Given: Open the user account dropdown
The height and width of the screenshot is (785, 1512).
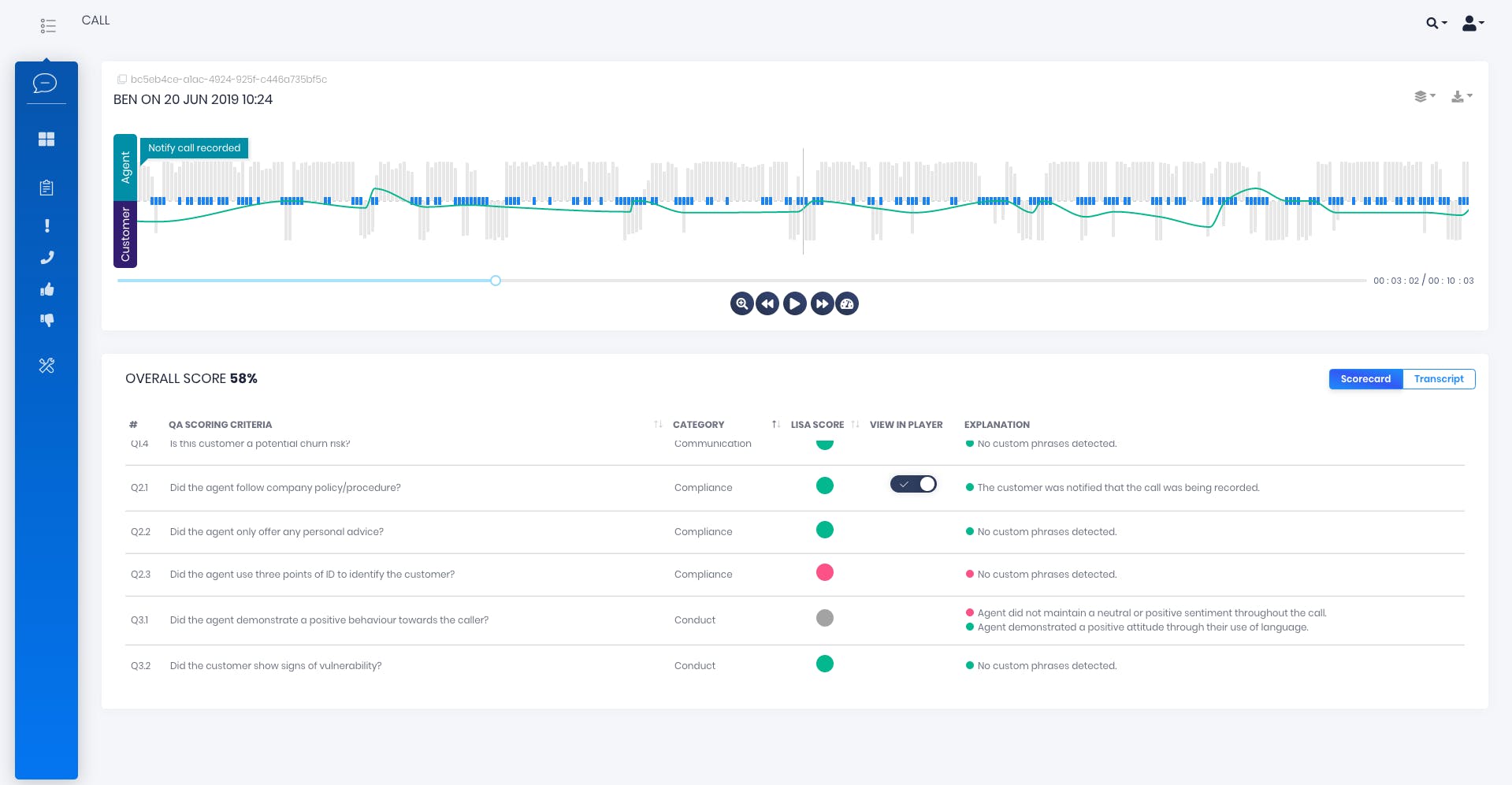Looking at the screenshot, I should (1473, 23).
